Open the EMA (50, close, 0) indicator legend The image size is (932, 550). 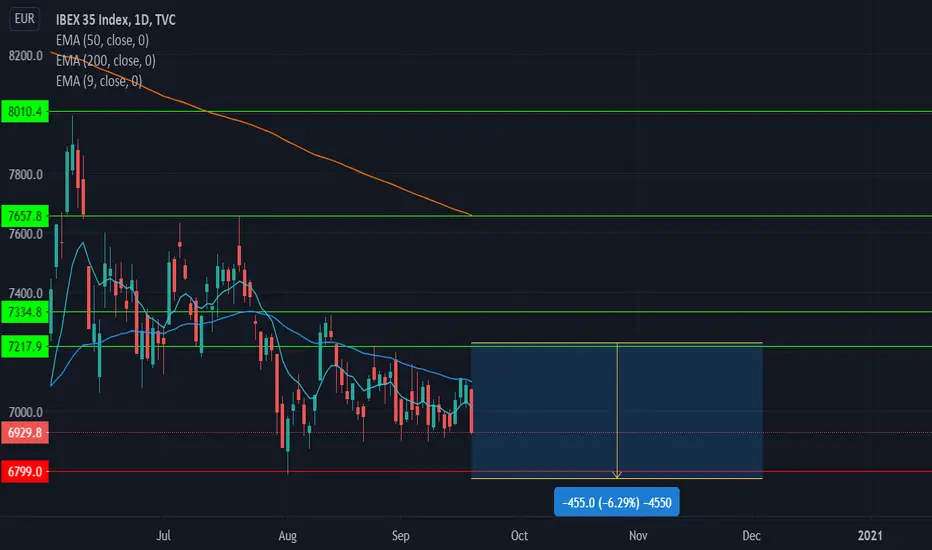coord(102,40)
